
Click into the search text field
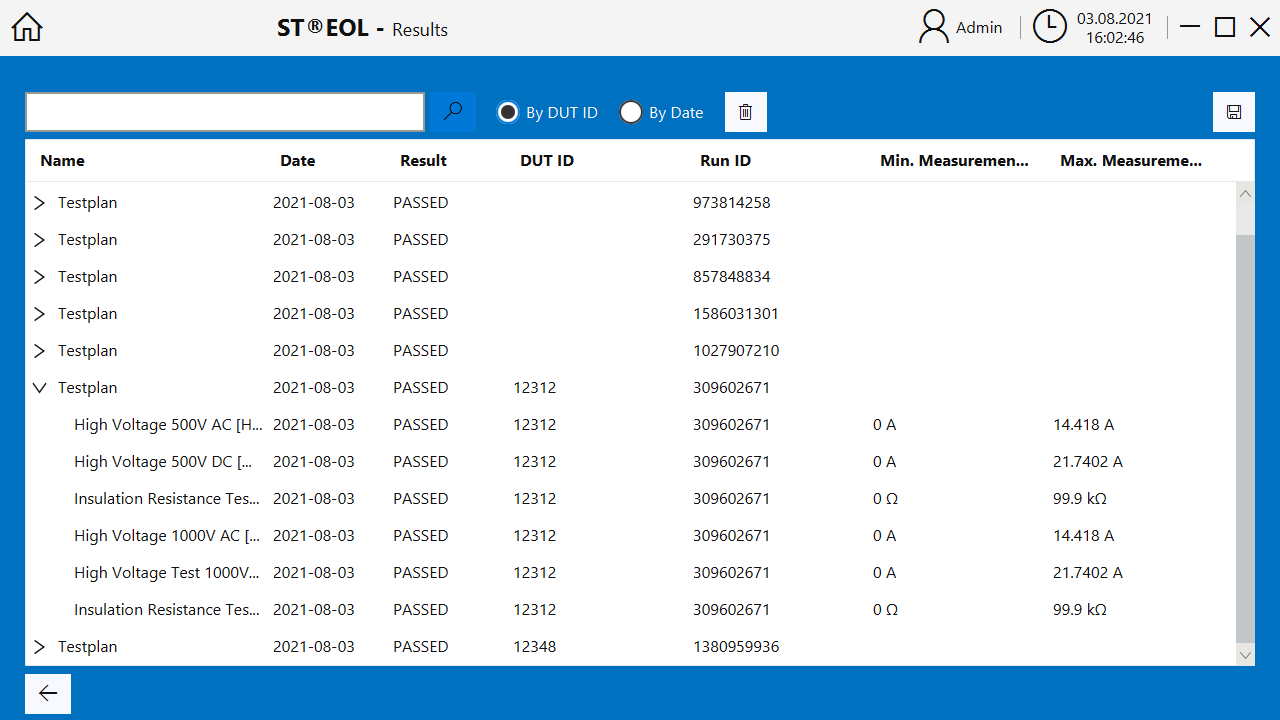pos(225,112)
